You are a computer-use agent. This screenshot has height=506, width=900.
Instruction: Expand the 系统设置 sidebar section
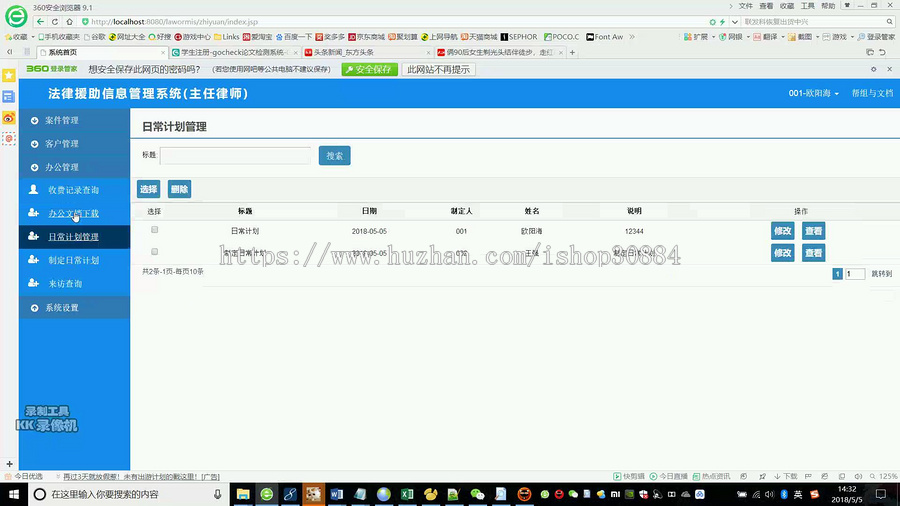75,308
